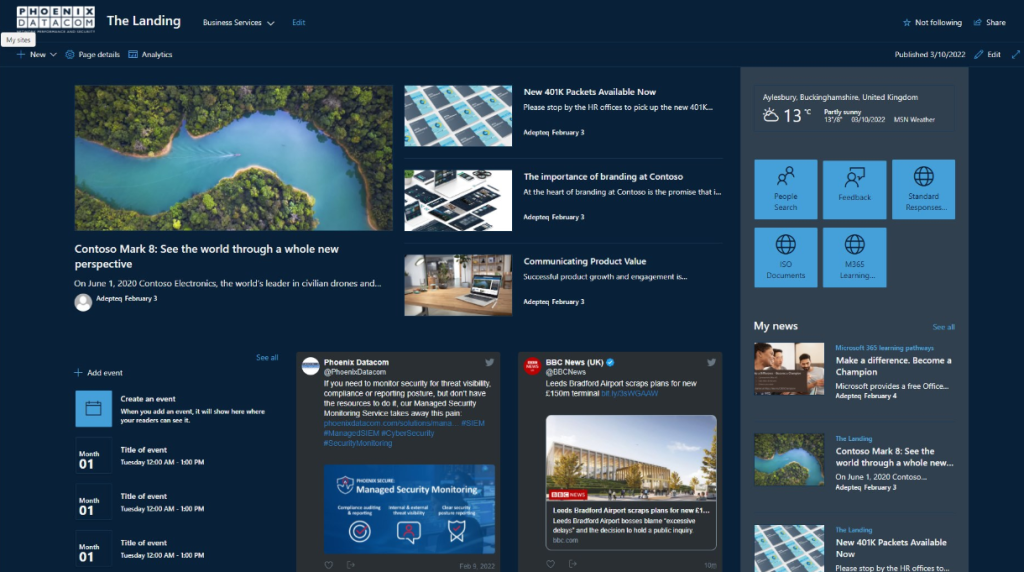The height and width of the screenshot is (572, 1024).
Task: Click Leeds Bradford Airport tweet image
Action: pyautogui.click(x=631, y=457)
